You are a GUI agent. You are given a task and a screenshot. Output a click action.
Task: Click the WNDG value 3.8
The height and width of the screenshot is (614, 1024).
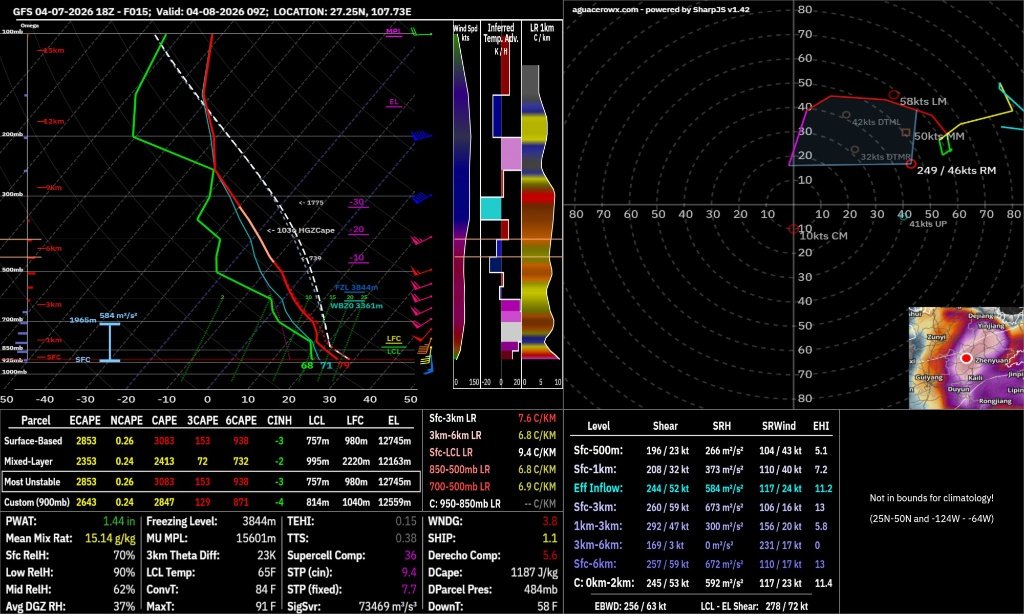[550, 521]
